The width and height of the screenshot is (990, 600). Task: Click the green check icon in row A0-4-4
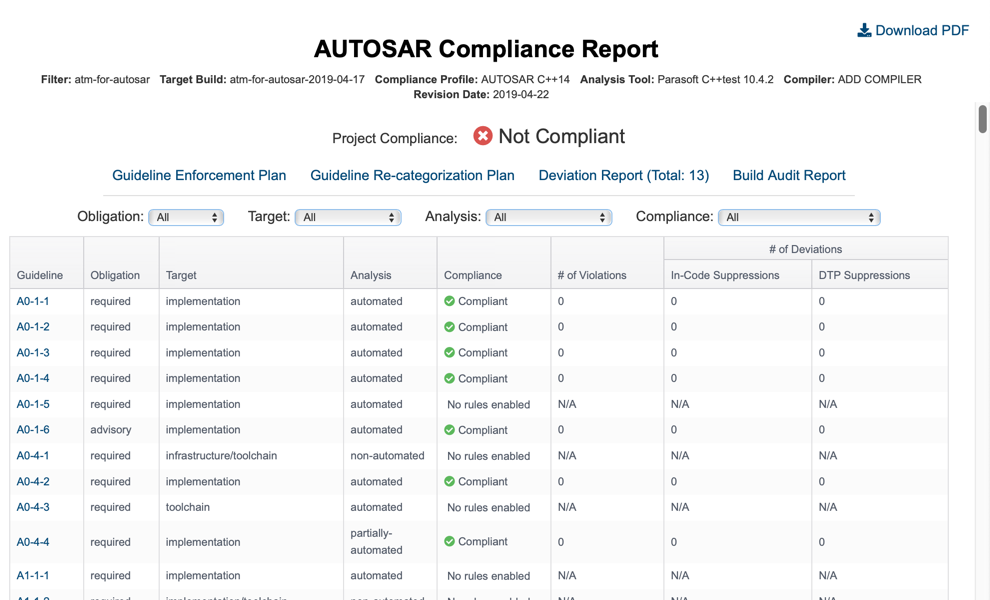(450, 541)
